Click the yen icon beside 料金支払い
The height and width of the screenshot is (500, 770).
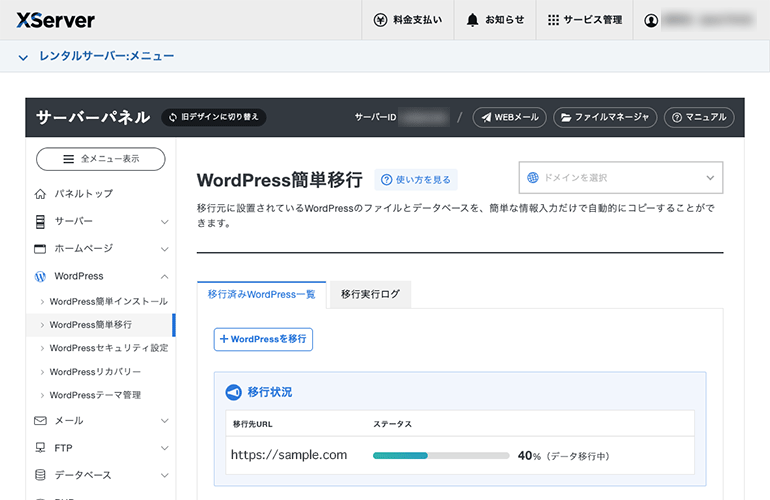tap(380, 20)
